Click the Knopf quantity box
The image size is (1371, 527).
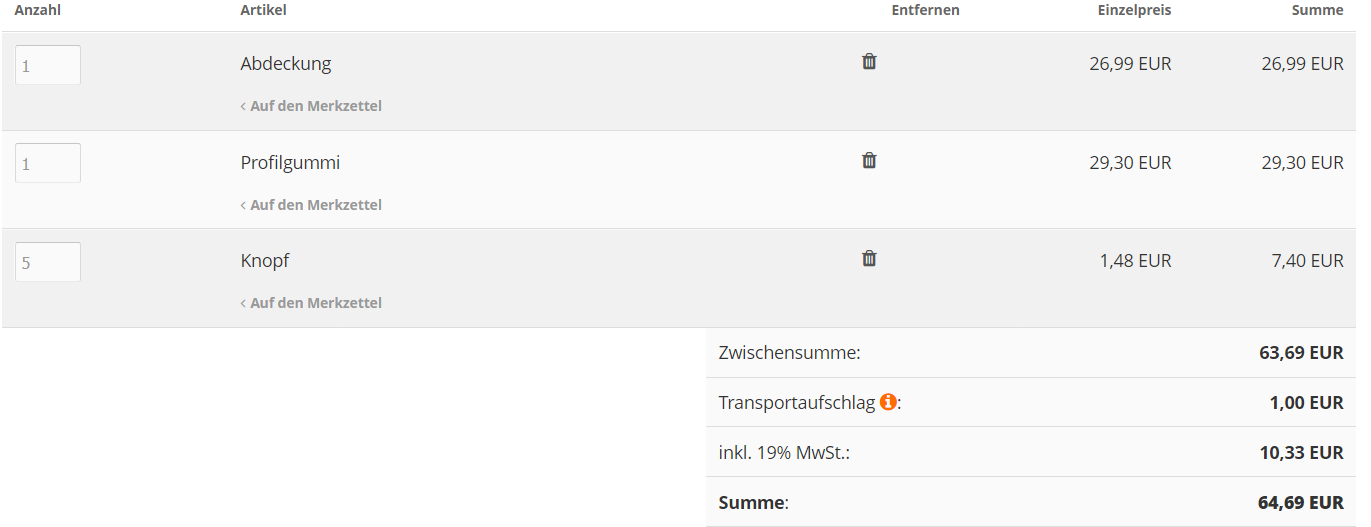(48, 262)
